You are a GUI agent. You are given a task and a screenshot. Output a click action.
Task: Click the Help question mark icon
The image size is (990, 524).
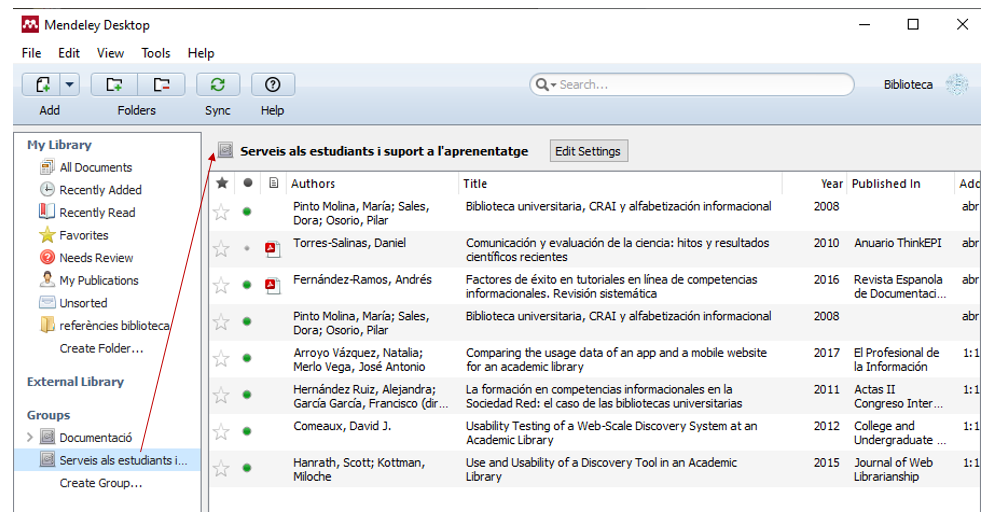coord(273,85)
